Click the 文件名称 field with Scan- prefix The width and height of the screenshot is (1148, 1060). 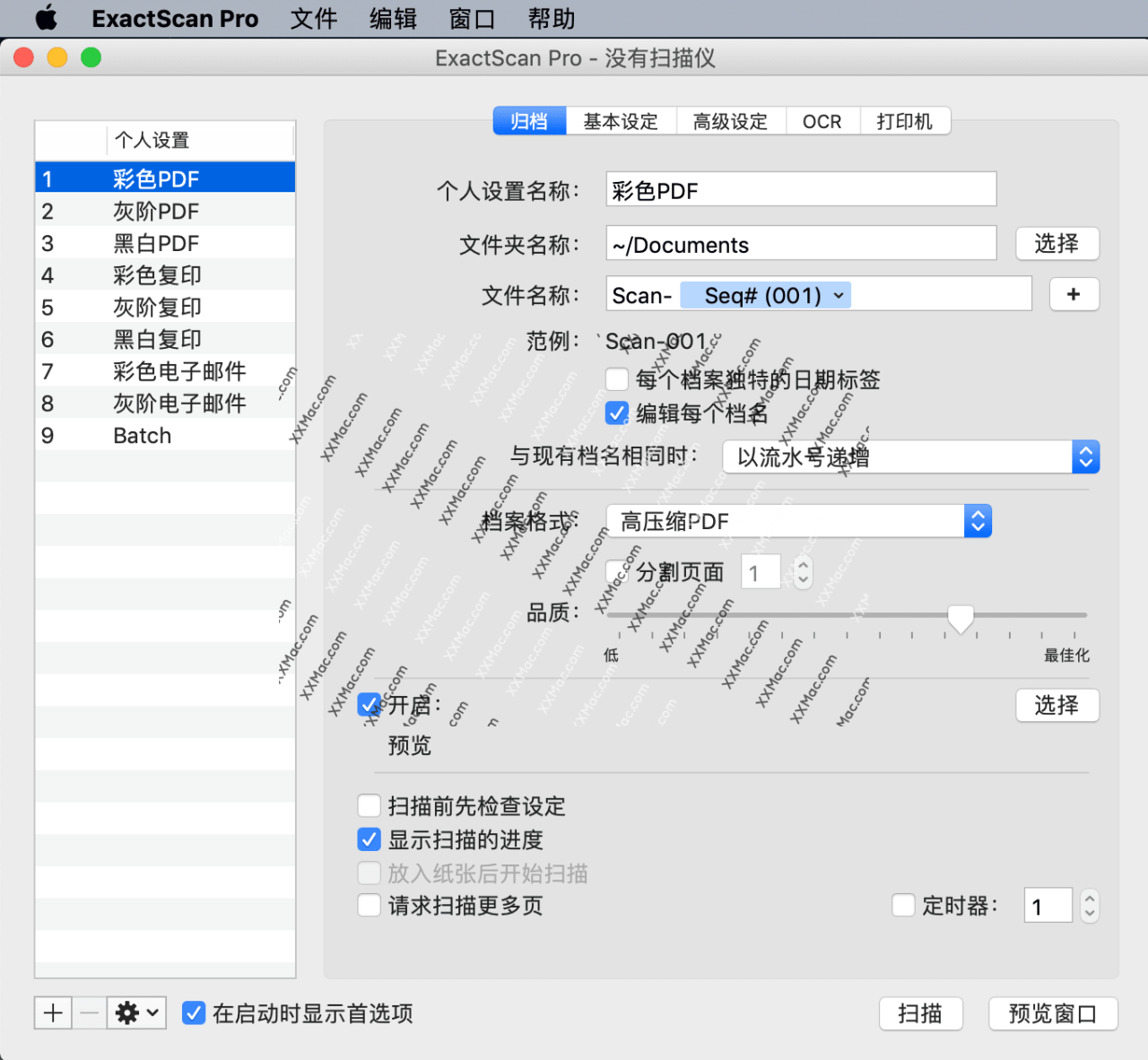click(x=819, y=294)
